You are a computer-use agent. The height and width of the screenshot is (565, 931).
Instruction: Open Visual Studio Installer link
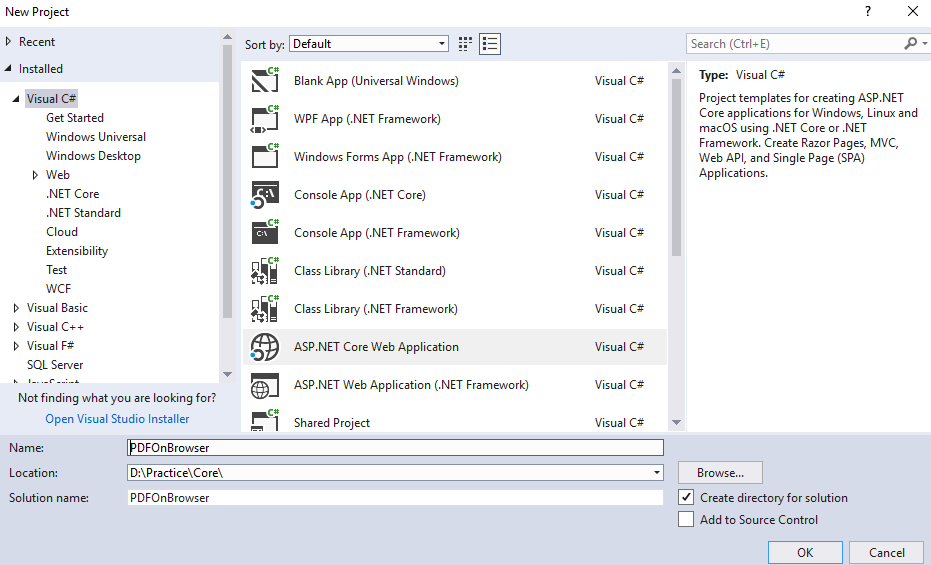pos(117,418)
